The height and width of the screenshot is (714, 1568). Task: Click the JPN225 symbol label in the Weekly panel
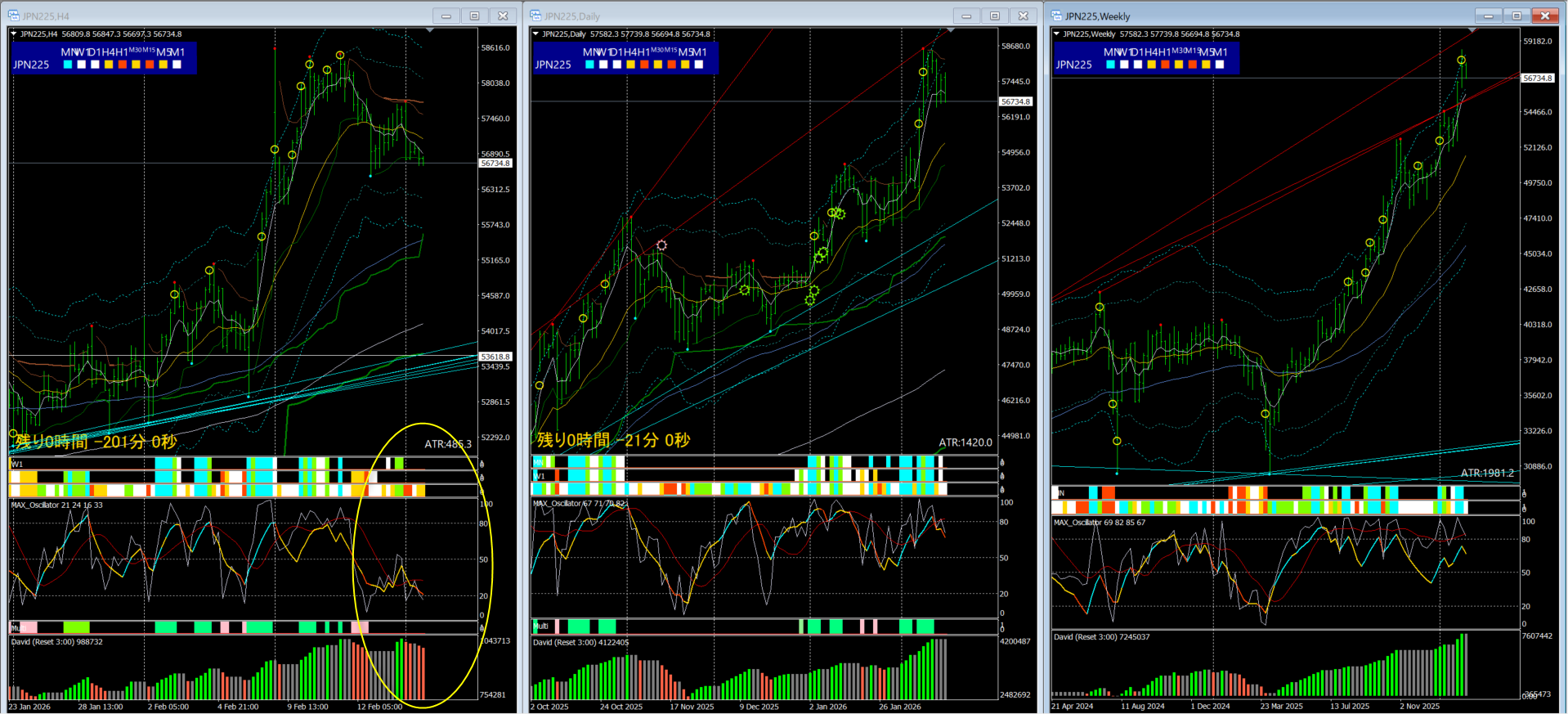click(x=1073, y=65)
